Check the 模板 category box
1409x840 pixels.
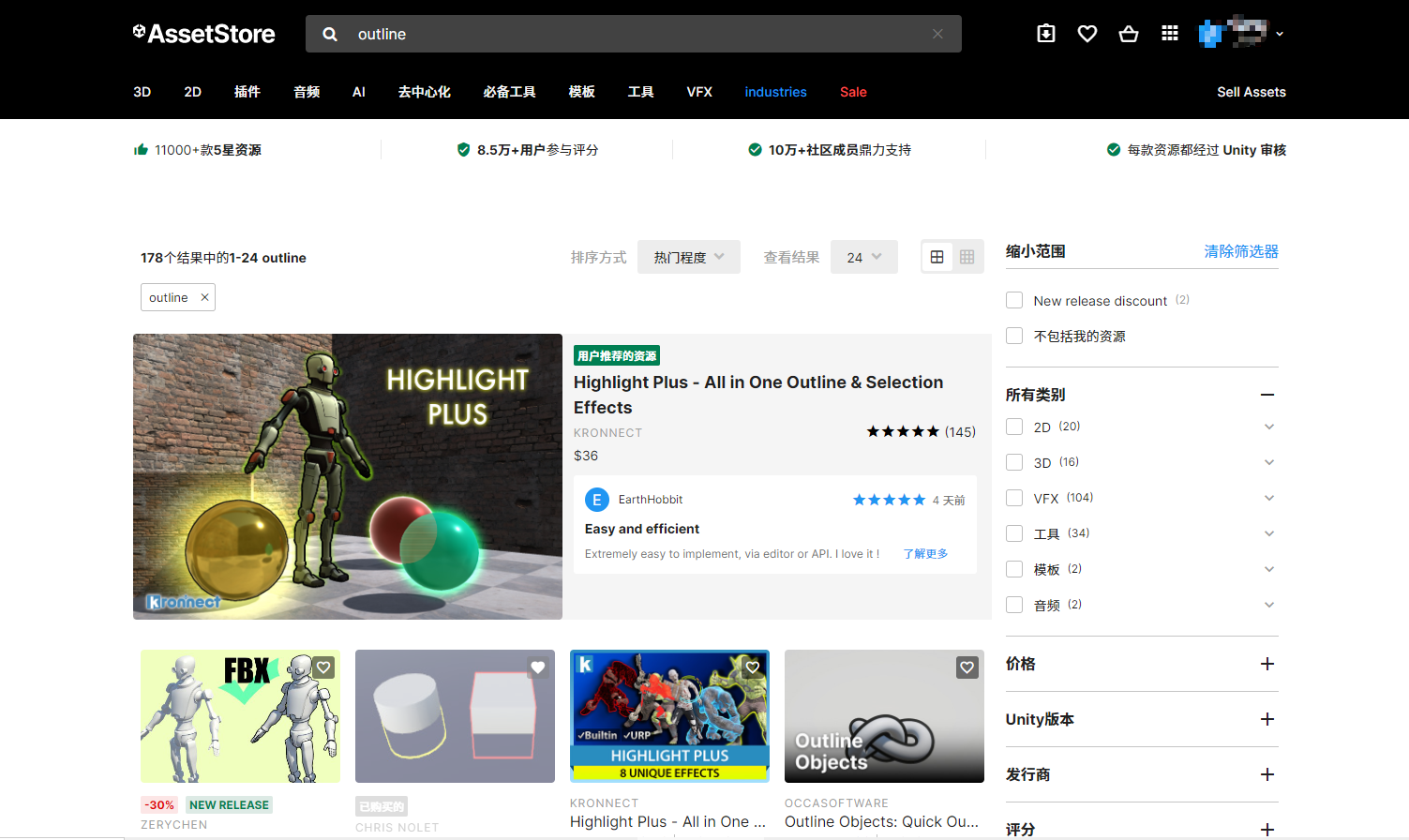pyautogui.click(x=1014, y=569)
